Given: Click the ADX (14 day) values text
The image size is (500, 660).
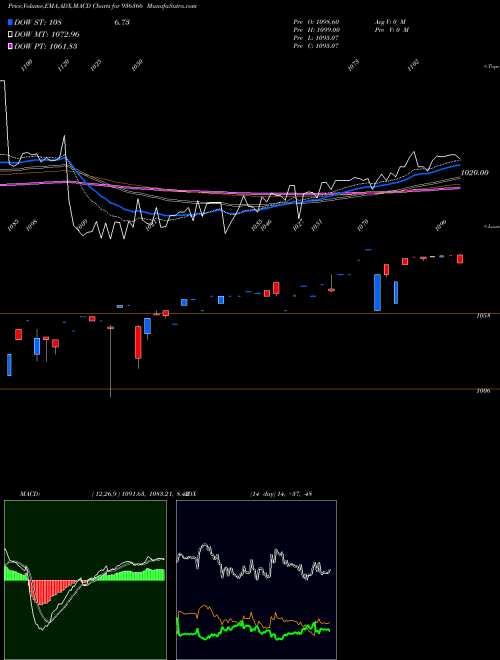Looking at the screenshot, I should tap(281, 494).
